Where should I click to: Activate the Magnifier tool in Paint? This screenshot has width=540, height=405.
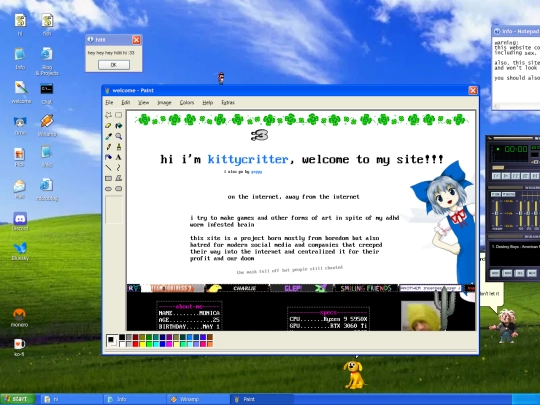pyautogui.click(x=118, y=136)
